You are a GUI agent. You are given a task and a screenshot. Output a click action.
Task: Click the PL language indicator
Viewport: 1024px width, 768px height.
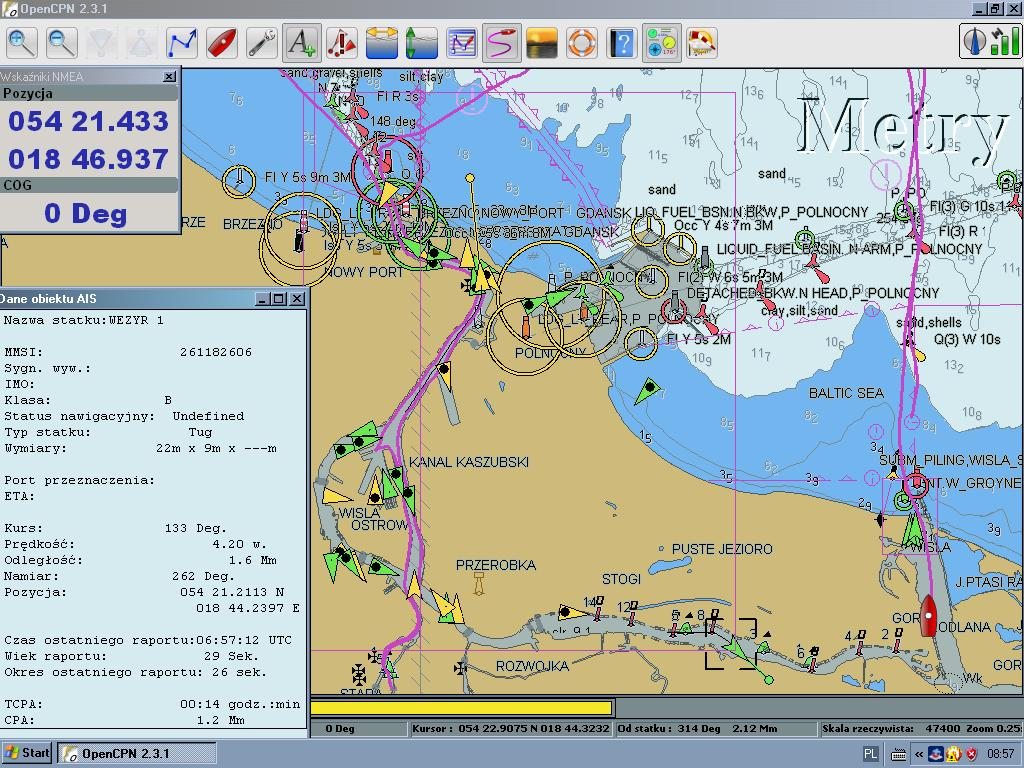click(871, 754)
